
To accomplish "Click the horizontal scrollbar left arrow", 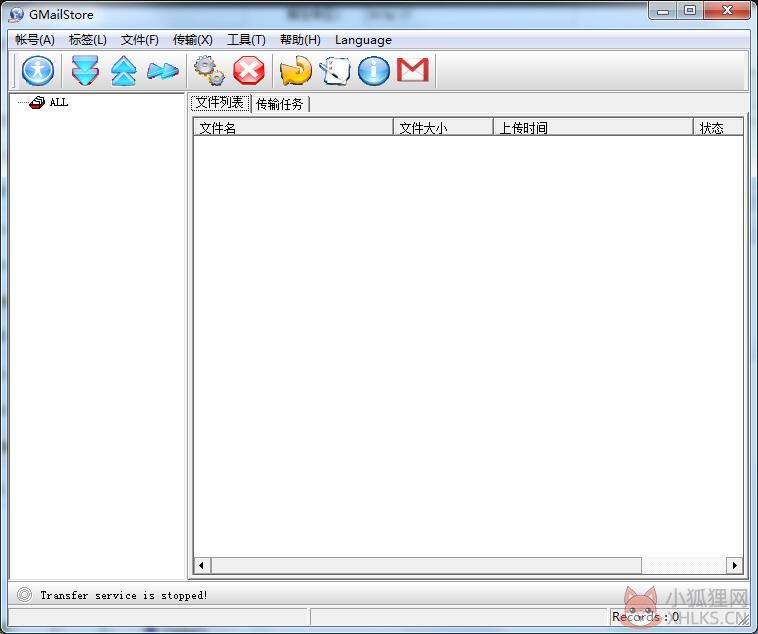I will point(202,565).
